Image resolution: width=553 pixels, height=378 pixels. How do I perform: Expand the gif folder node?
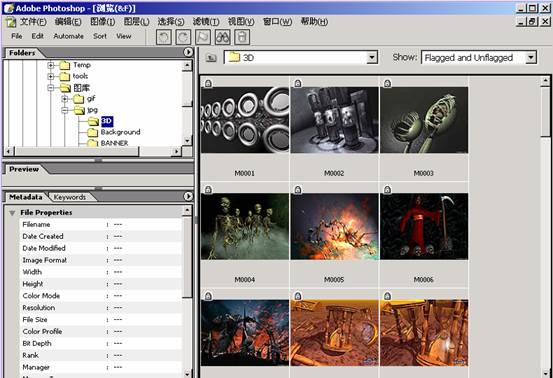[65, 99]
